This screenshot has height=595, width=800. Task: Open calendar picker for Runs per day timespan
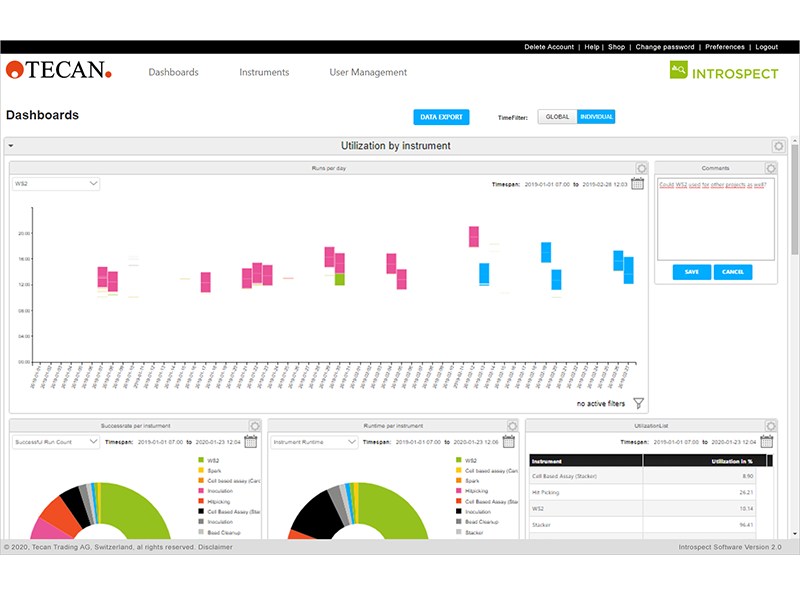pos(638,184)
